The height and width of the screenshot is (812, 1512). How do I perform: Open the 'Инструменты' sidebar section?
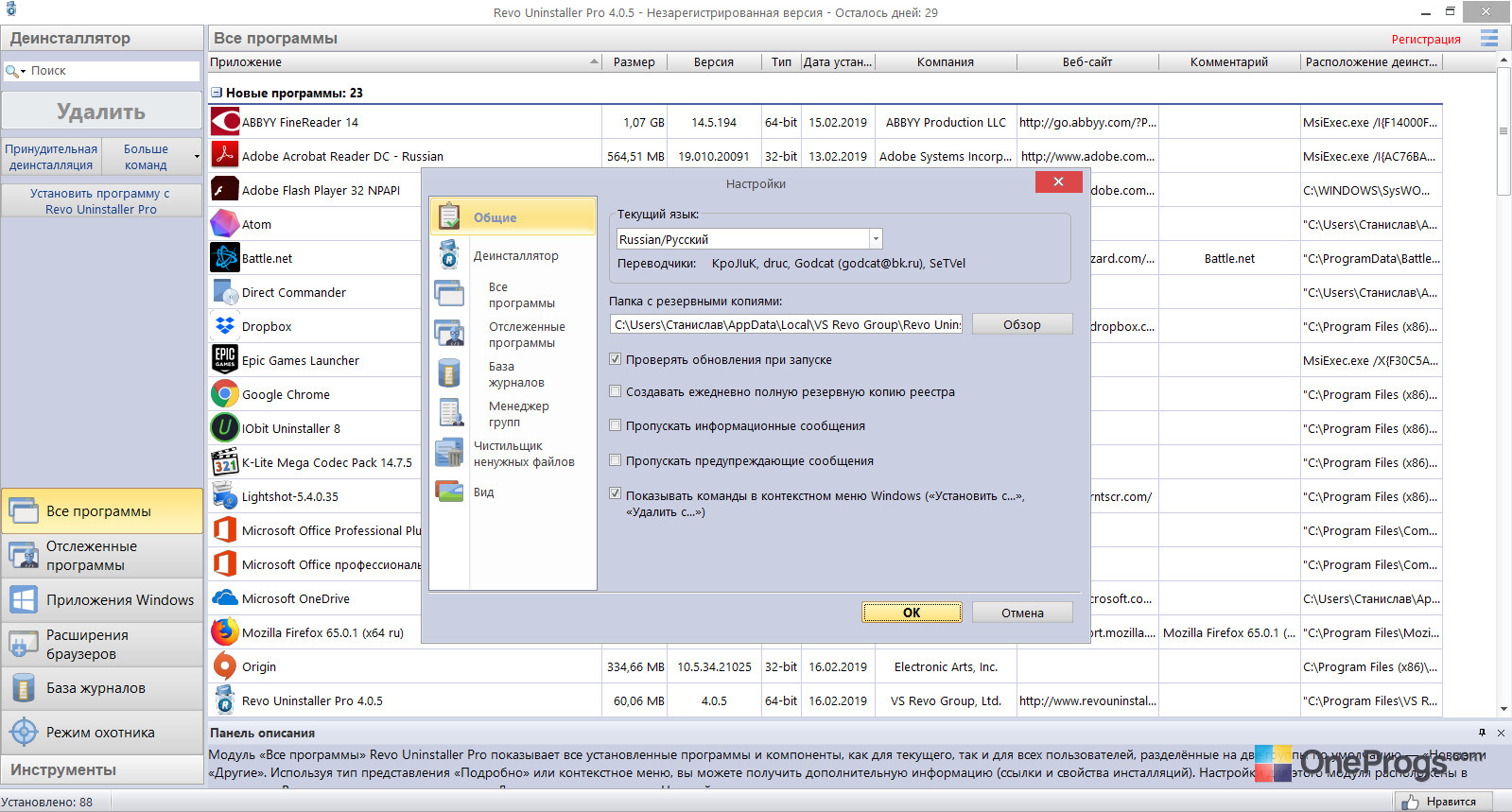101,769
